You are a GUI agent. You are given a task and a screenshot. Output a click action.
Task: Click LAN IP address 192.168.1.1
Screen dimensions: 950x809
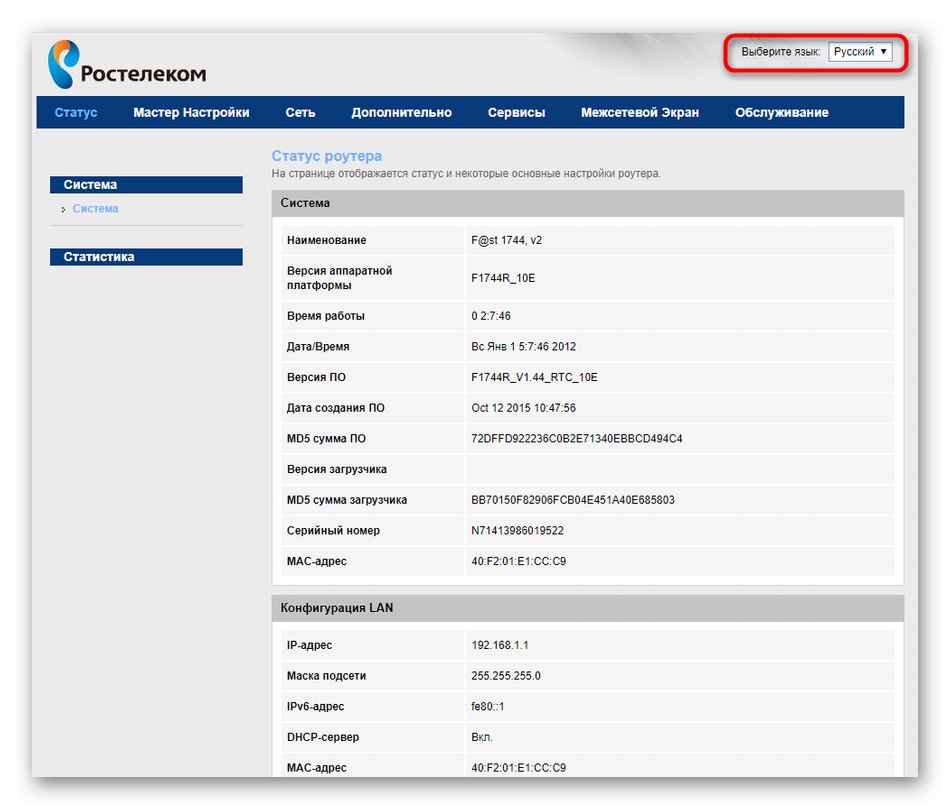tap(500, 645)
